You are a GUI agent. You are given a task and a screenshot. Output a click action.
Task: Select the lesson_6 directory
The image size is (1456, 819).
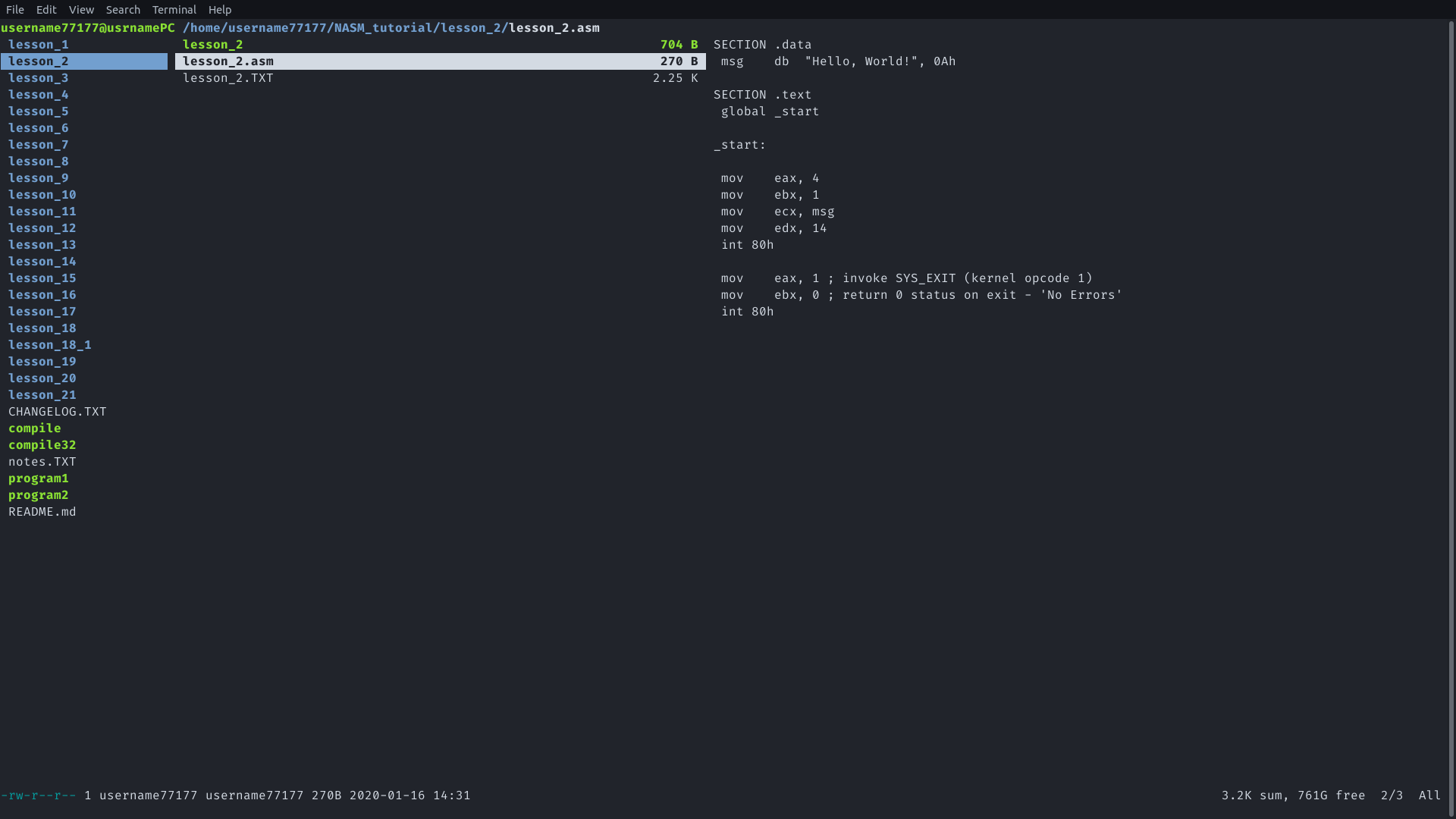(x=39, y=128)
